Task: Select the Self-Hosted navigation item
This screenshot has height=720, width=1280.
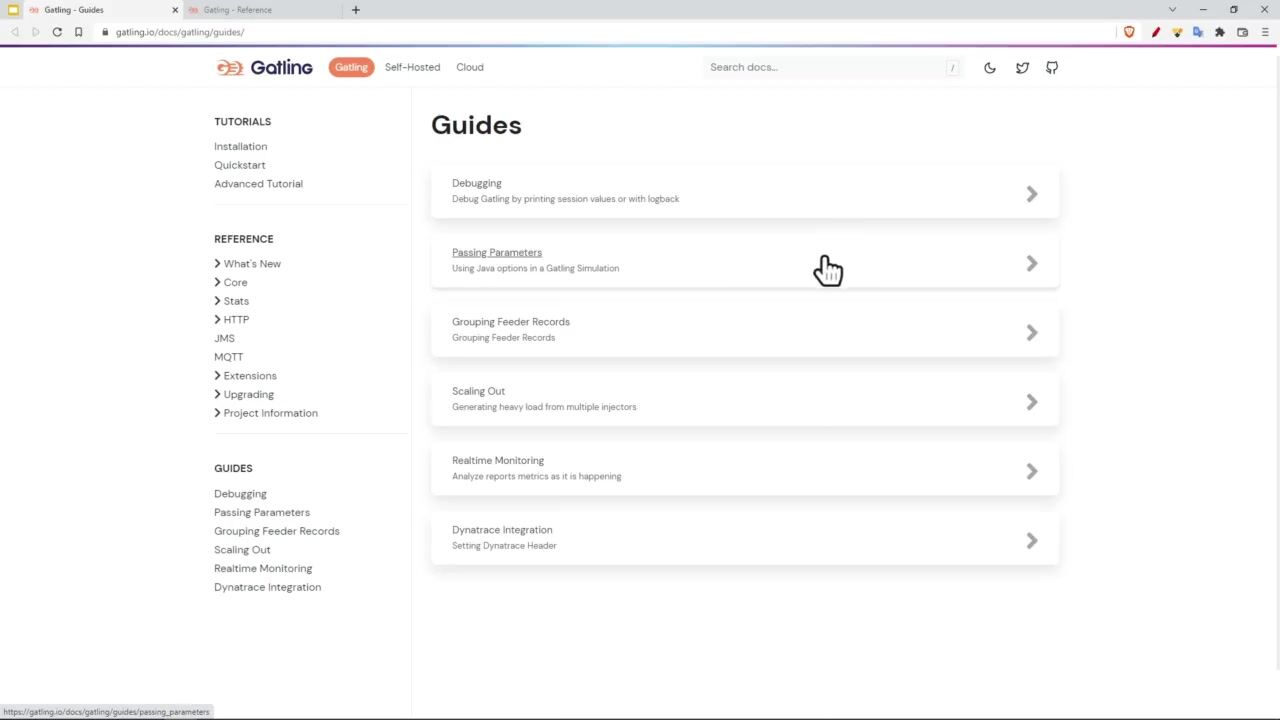Action: tap(412, 67)
